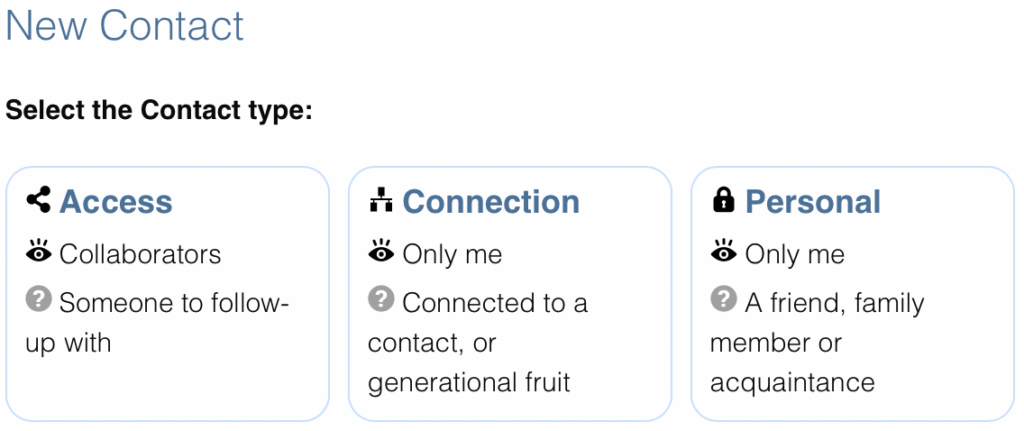
Task: Choose the Personal contact type heading
Action: click(813, 201)
